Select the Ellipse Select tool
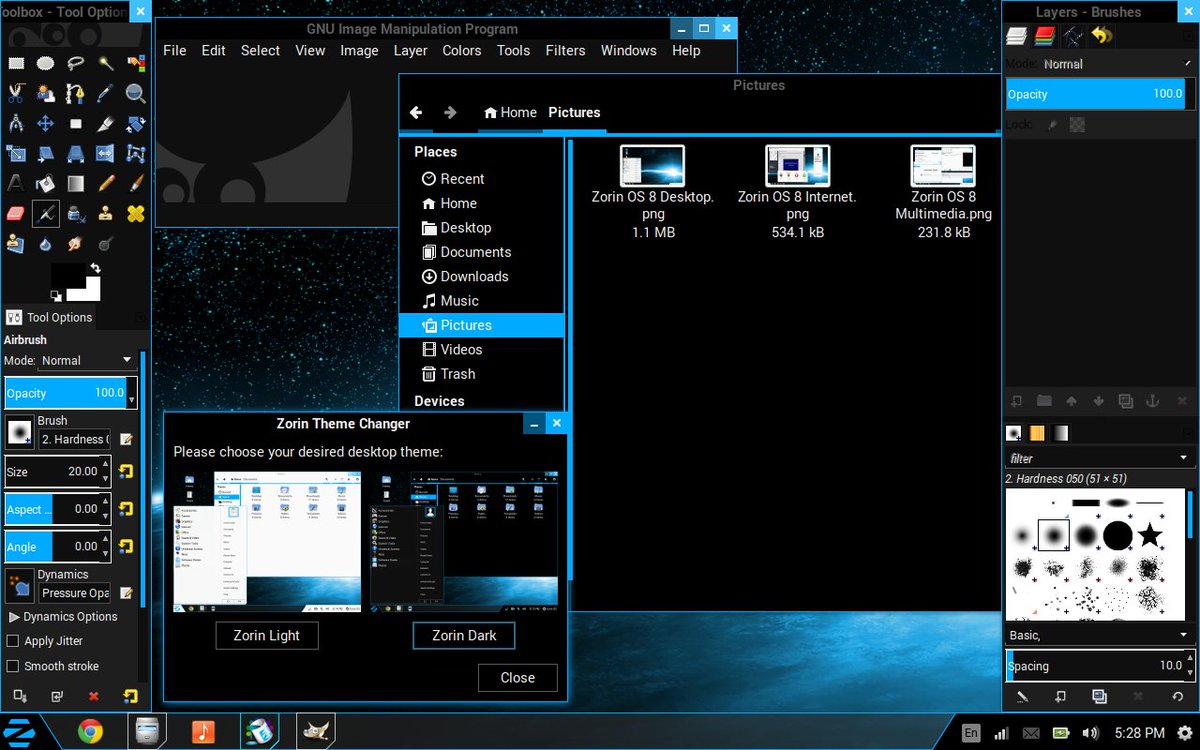1200x750 pixels. pos(45,63)
